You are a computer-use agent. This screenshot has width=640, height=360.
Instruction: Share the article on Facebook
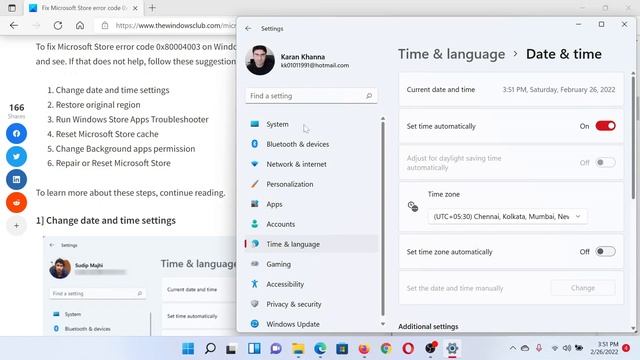pos(16,133)
